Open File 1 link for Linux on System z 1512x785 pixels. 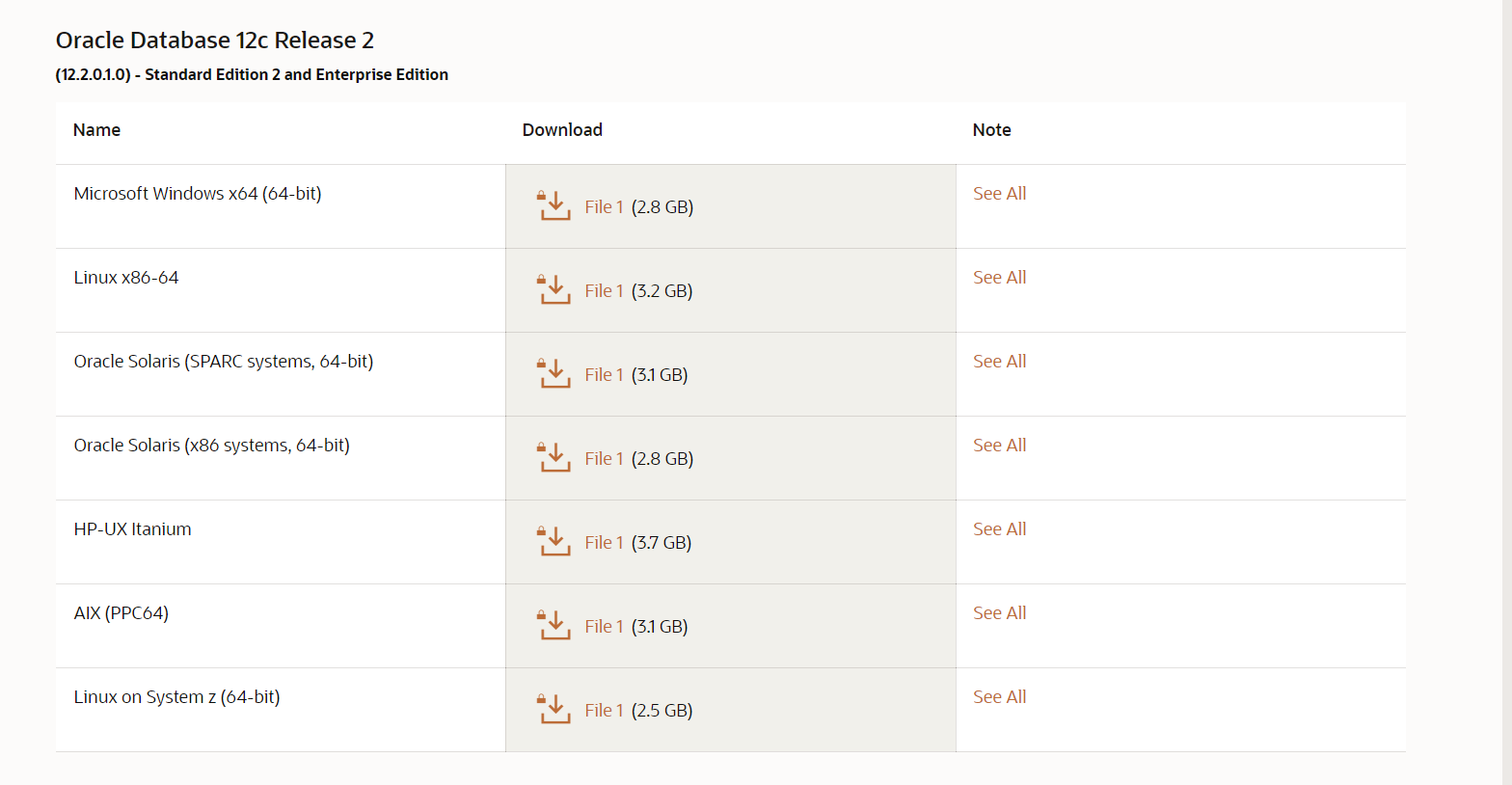pyautogui.click(x=604, y=711)
